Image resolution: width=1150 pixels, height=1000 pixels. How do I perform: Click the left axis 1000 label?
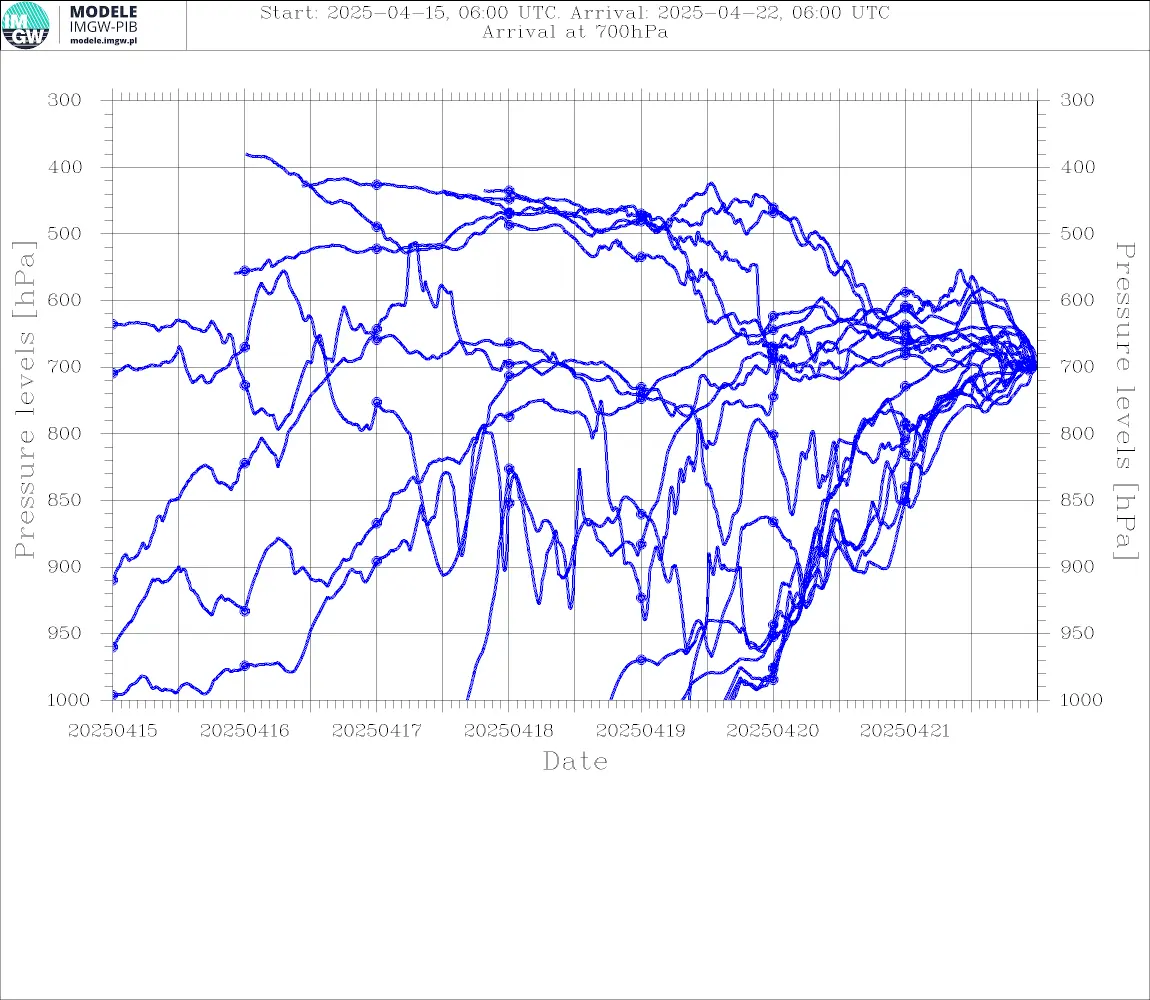pyautogui.click(x=68, y=700)
